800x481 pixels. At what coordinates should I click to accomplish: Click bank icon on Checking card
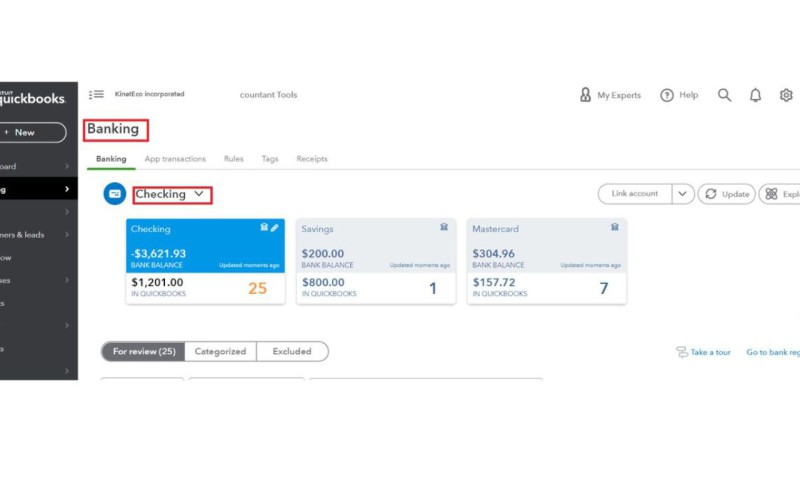pos(264,227)
